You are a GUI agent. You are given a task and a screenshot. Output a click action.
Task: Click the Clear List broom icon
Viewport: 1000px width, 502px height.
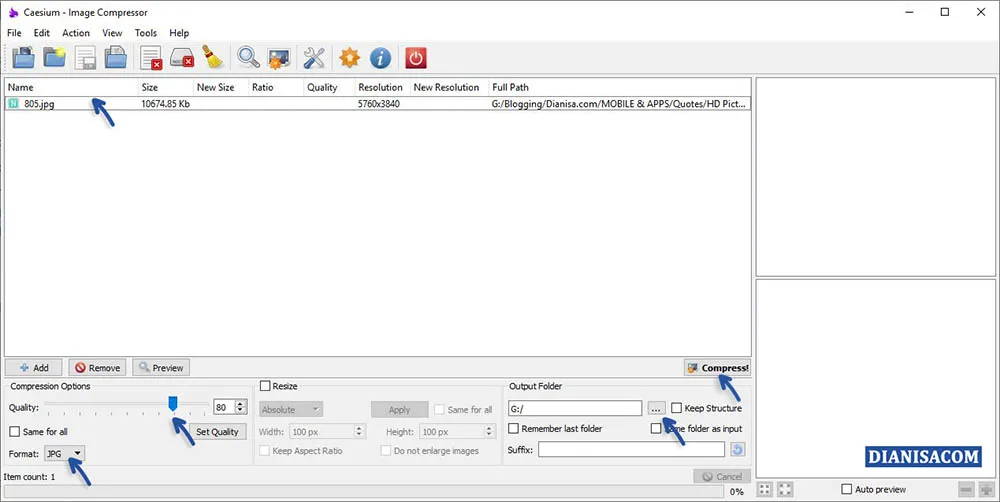212,58
